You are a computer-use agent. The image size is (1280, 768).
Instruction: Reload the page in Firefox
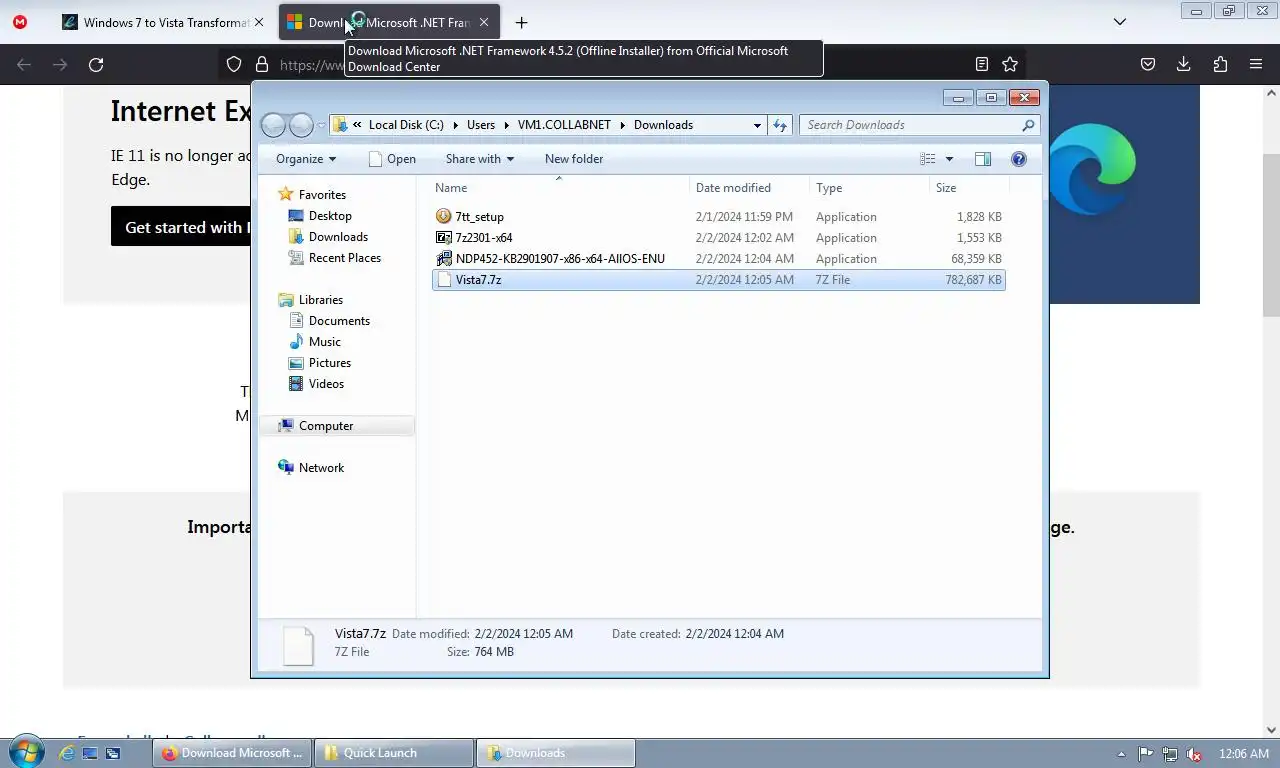[x=96, y=65]
